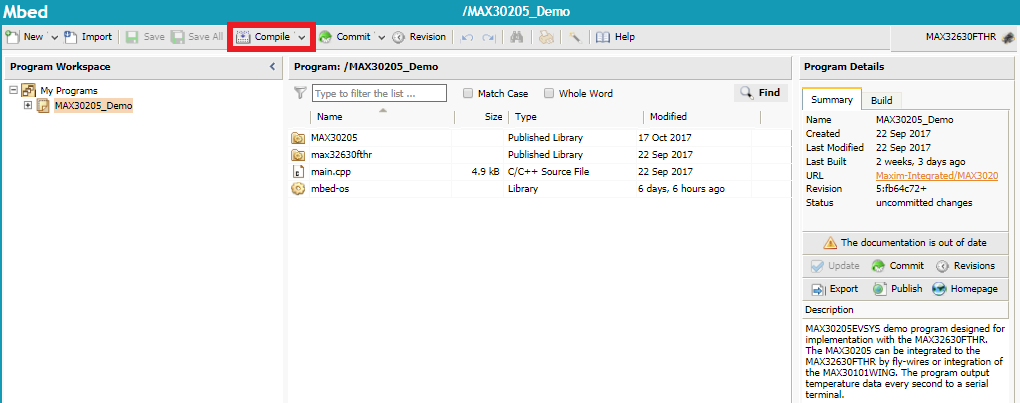Screen dimensions: 1020x403
Task: Click the documentation out of date warning
Action: [905, 243]
